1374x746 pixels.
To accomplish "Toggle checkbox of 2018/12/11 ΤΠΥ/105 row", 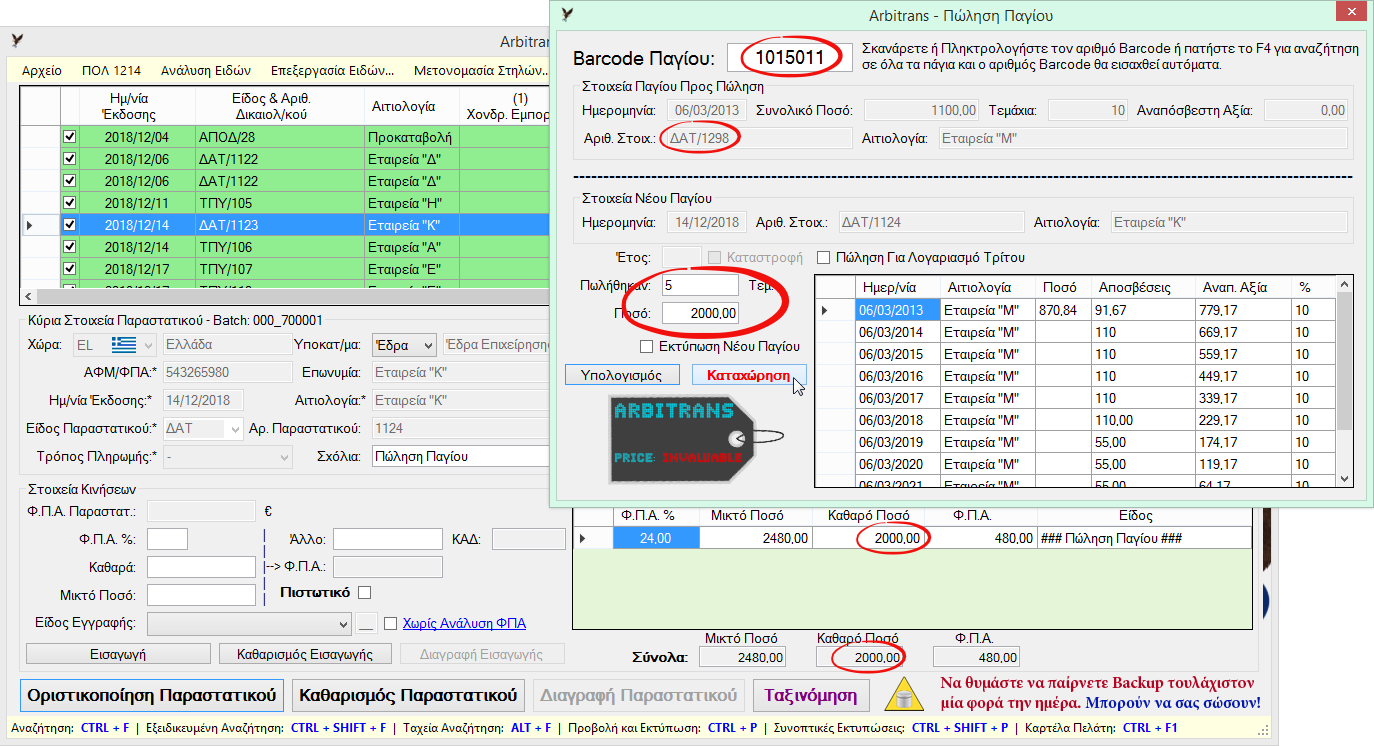I will 70,203.
